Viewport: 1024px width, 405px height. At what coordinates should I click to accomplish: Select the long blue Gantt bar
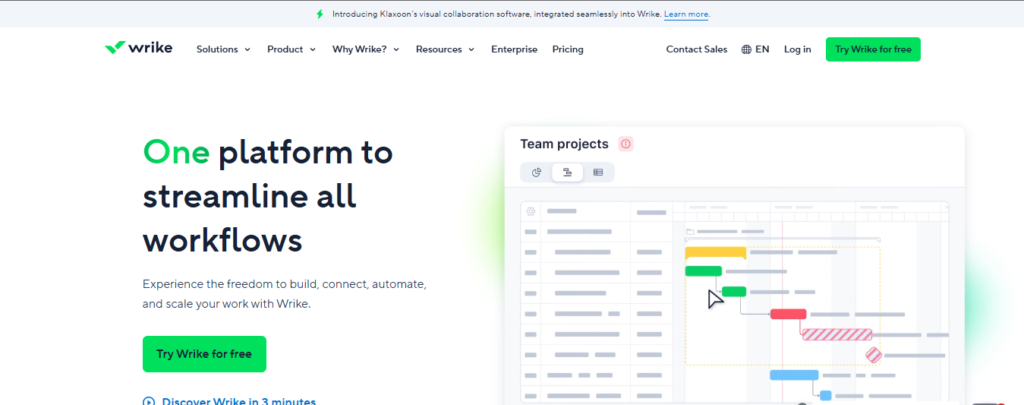(x=794, y=375)
